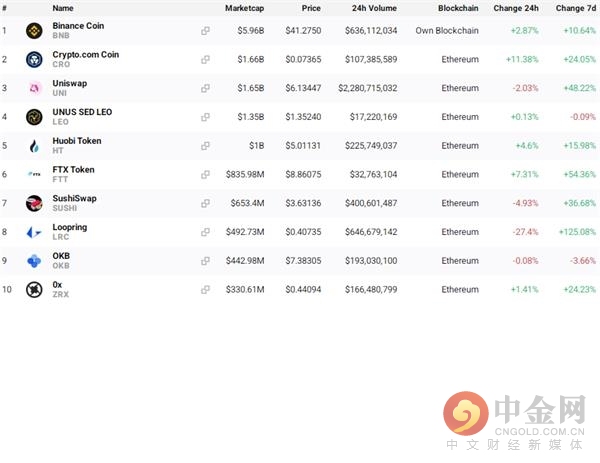Select the $835.98M marketcap cell

click(x=245, y=174)
